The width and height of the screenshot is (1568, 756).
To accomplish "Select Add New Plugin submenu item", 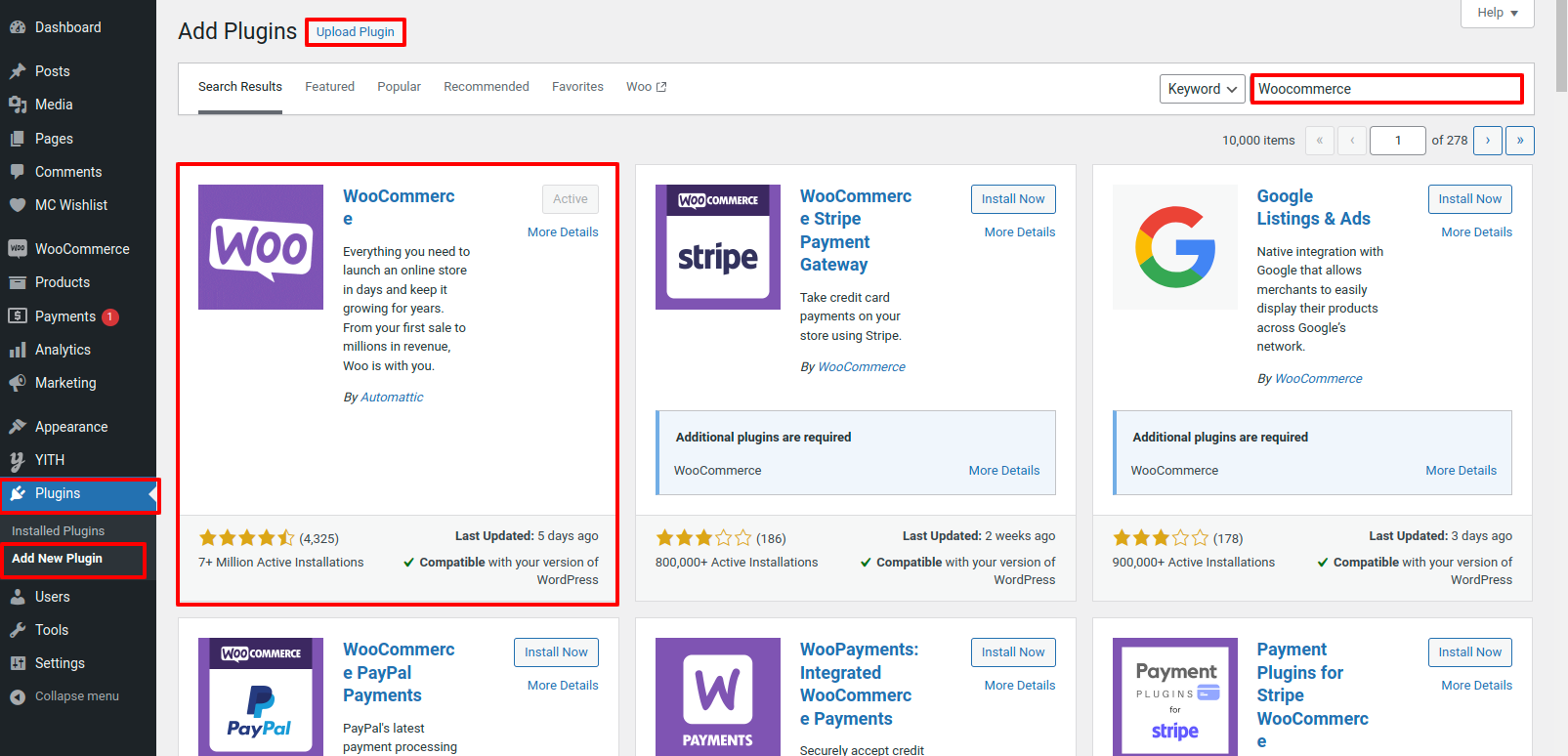I will 57,559.
